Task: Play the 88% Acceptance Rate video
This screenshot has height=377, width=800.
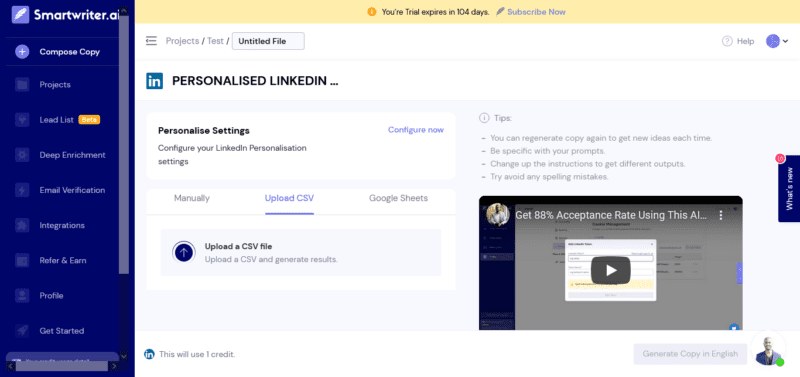Action: pos(611,270)
